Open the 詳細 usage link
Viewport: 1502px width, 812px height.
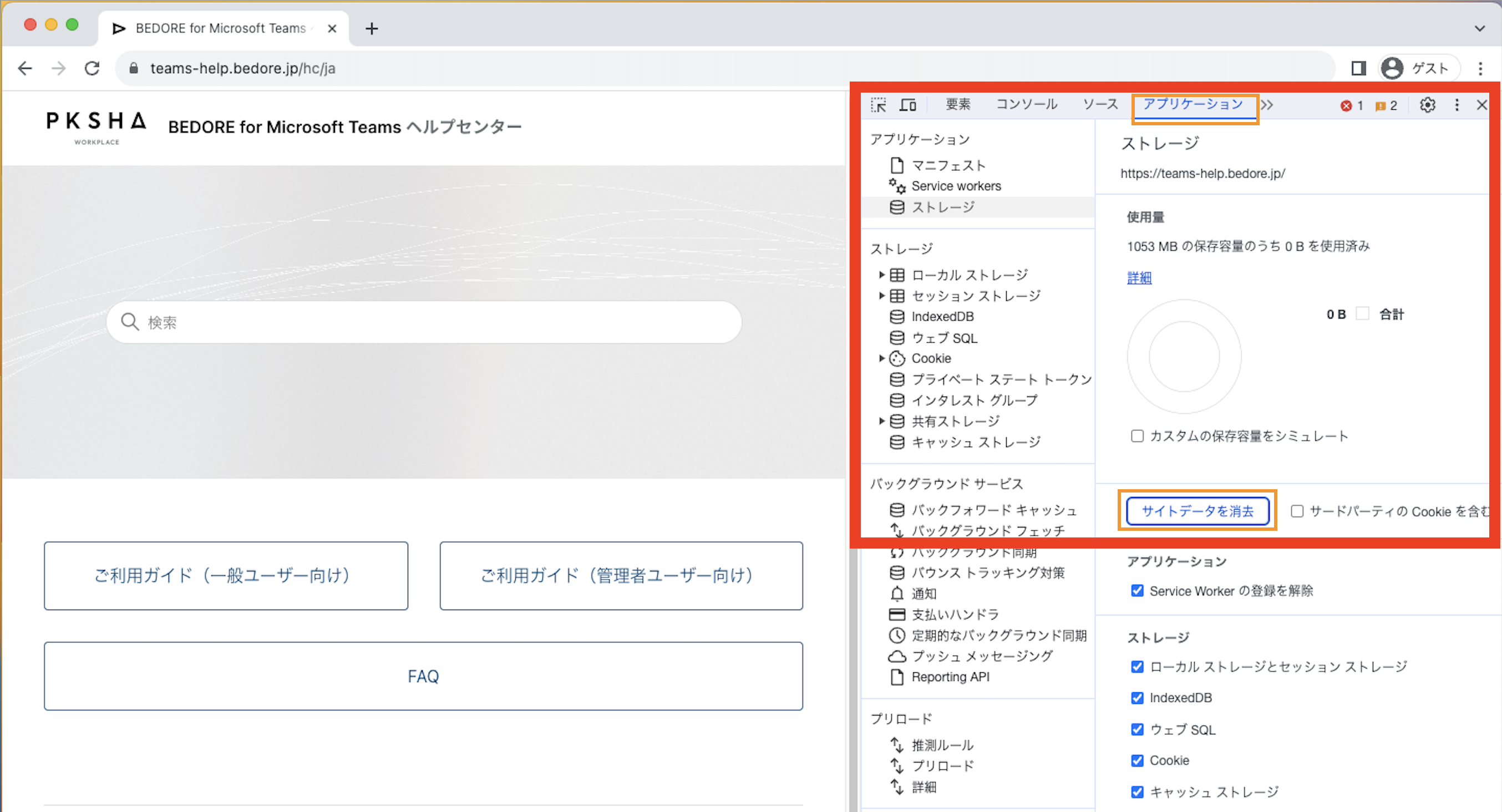click(1139, 278)
